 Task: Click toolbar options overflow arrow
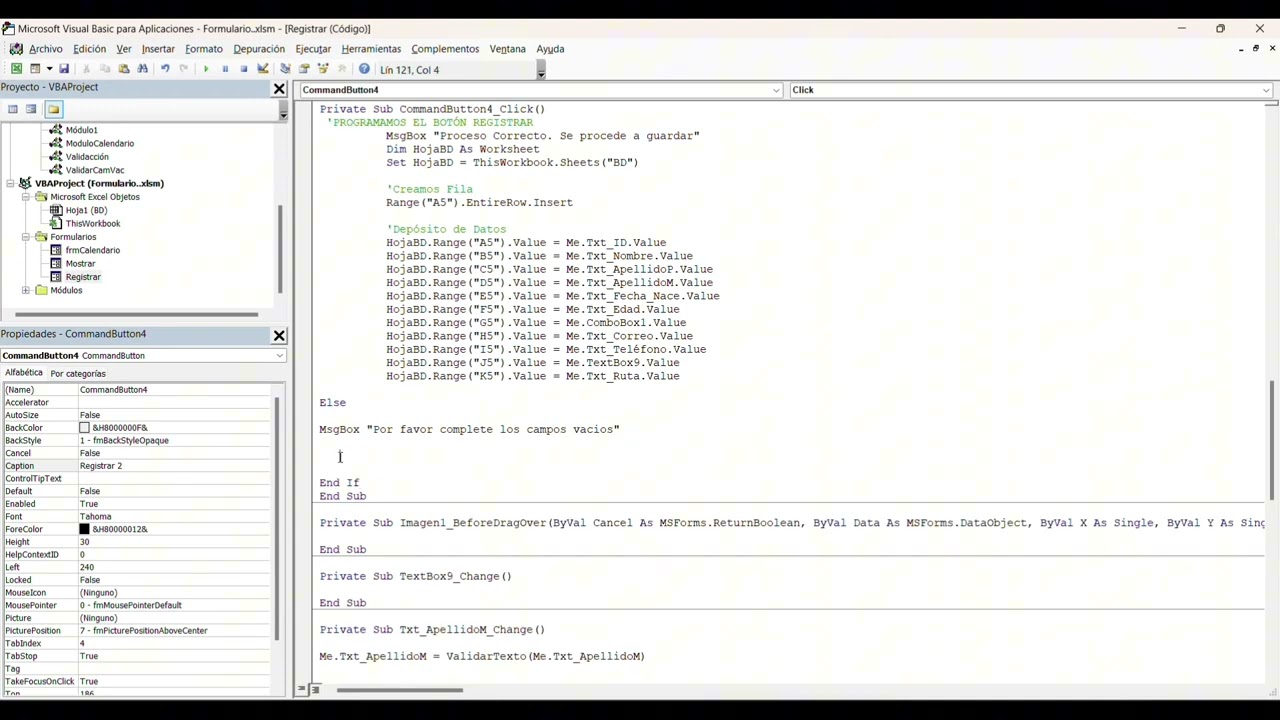click(541, 71)
